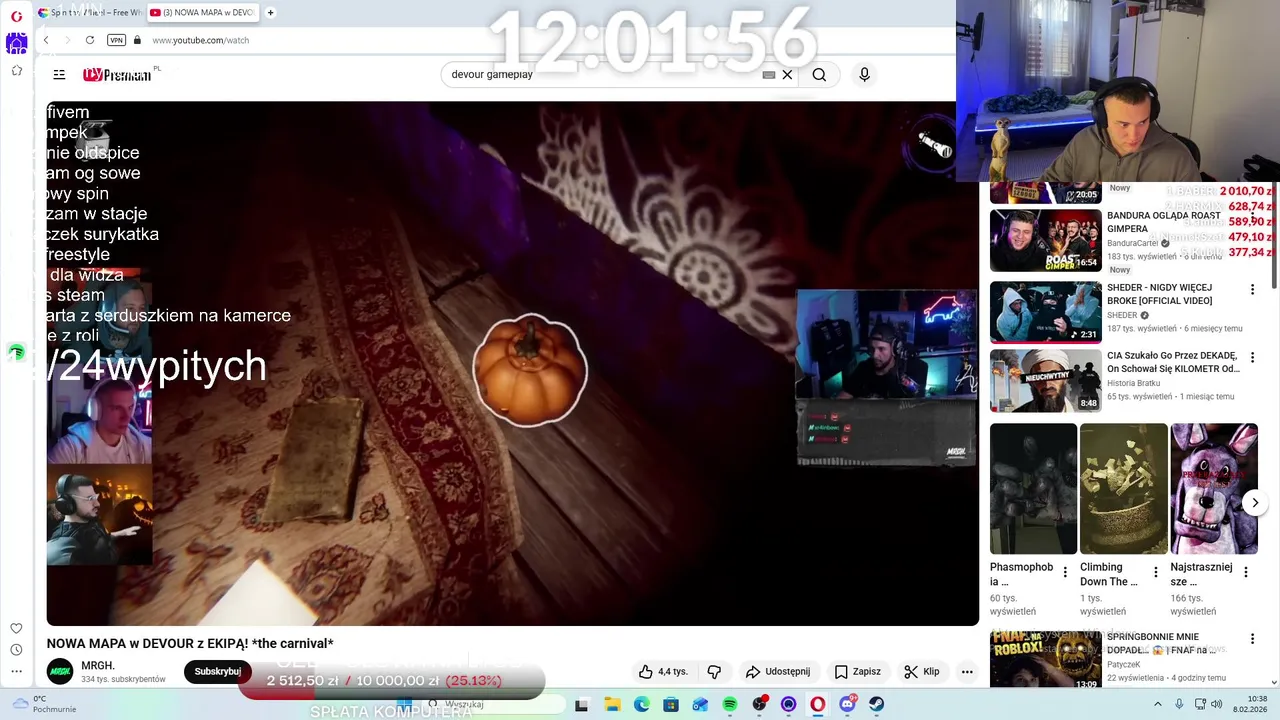1280x720 pixels.
Task: Open a new browser tab with plus
Action: (x=270, y=13)
